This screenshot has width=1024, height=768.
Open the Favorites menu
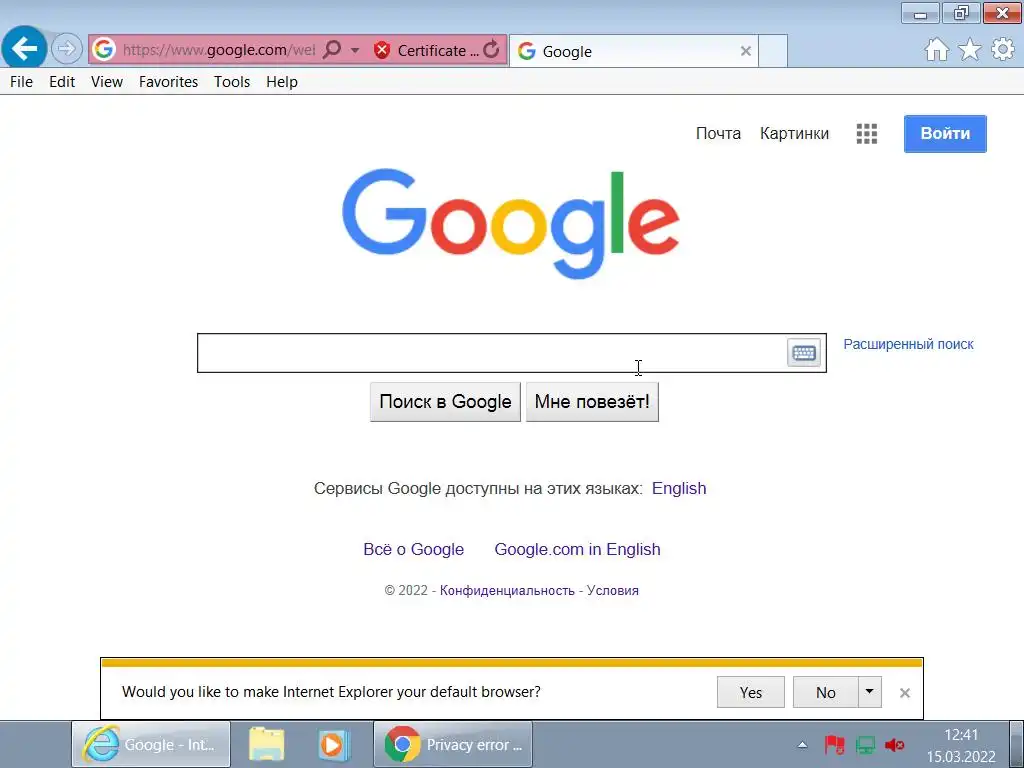tap(168, 82)
